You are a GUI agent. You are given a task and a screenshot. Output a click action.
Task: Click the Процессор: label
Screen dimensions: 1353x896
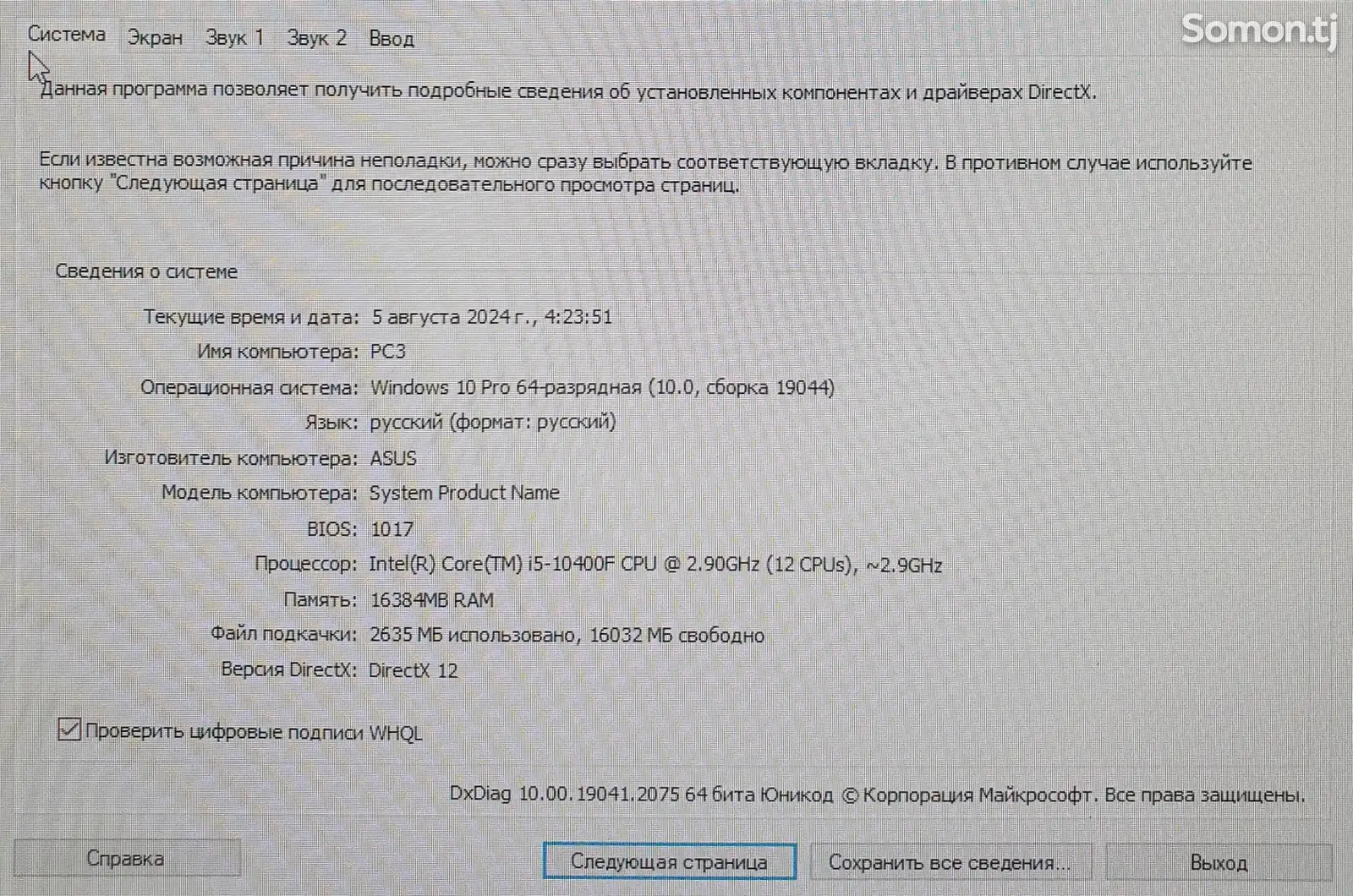pyautogui.click(x=306, y=564)
